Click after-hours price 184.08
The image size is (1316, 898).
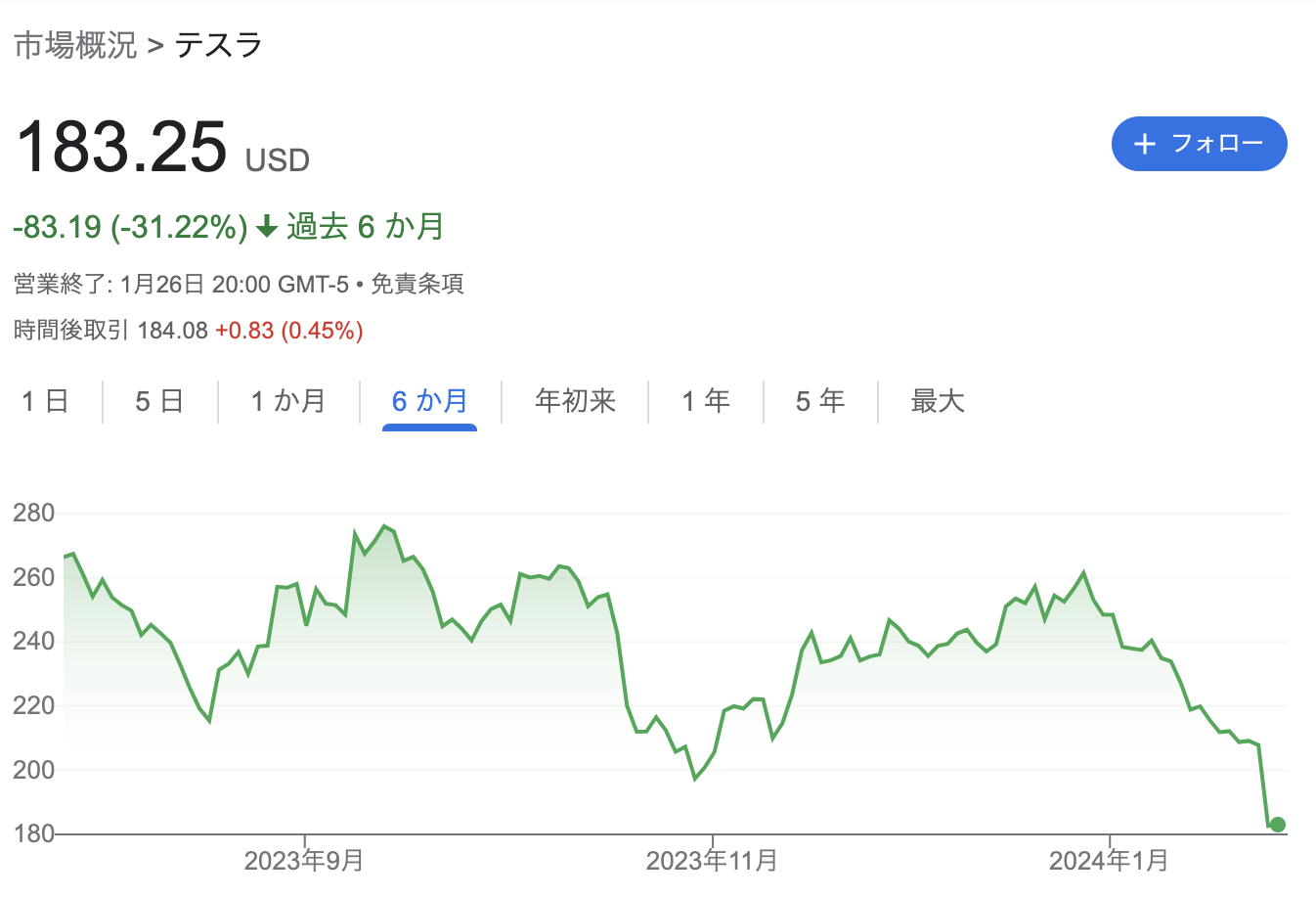[173, 331]
